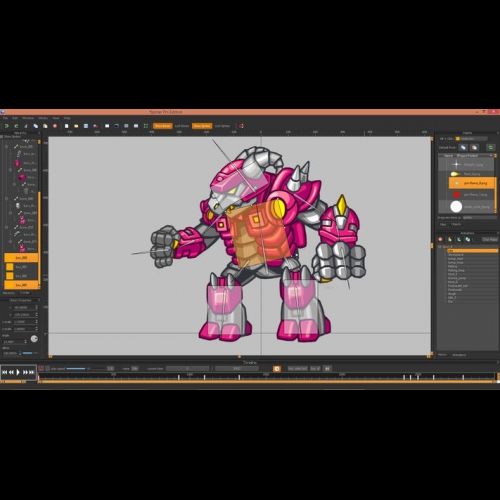
Task: Click the Copy icon in the top toolbar
Action: [35, 126]
